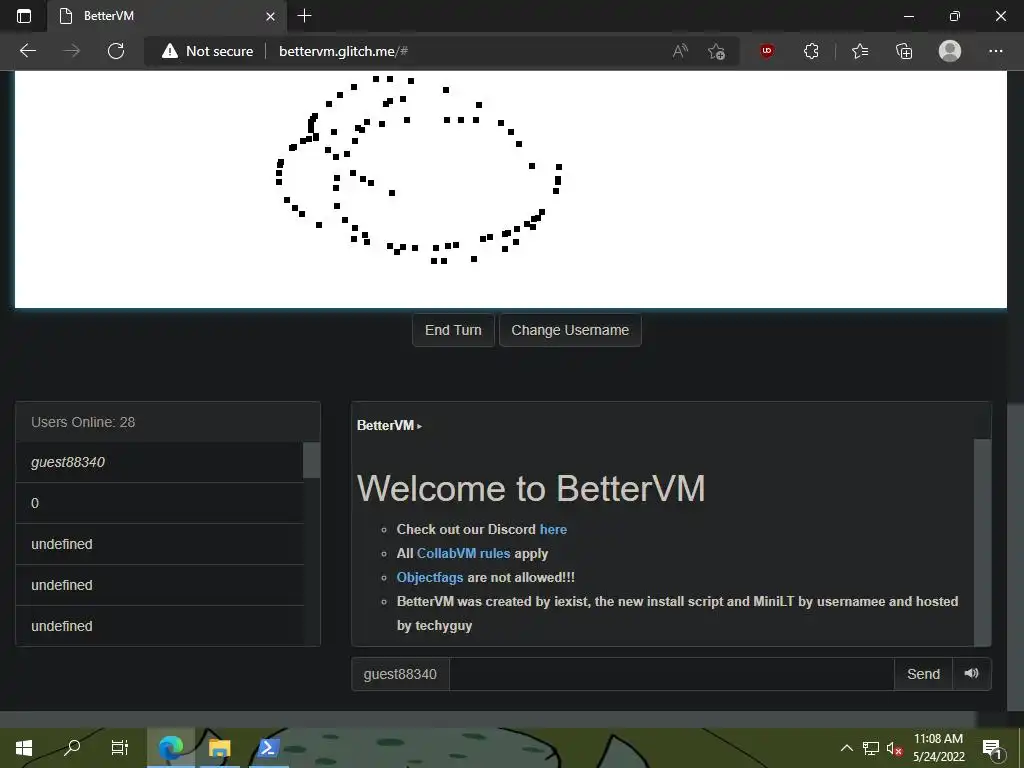Open Read aloud icon in address bar
Image resolution: width=1024 pixels, height=768 pixels.
(680, 51)
